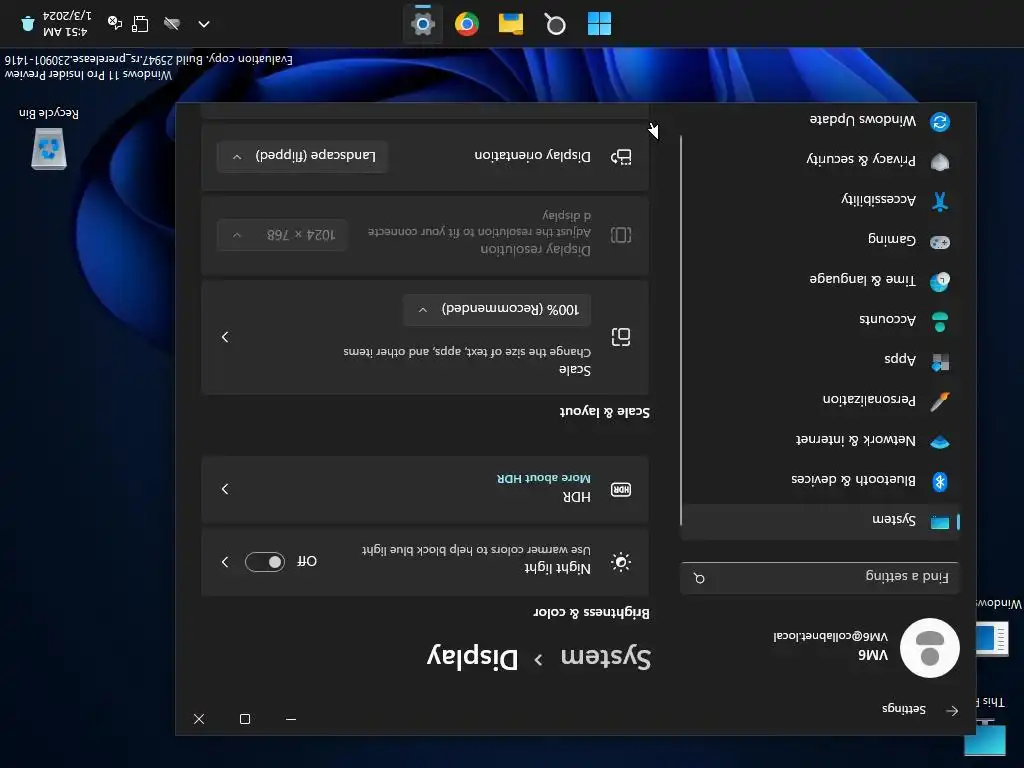The width and height of the screenshot is (1024, 768).
Task: Select Bluetooth & devices in sidebar
Action: pos(820,481)
